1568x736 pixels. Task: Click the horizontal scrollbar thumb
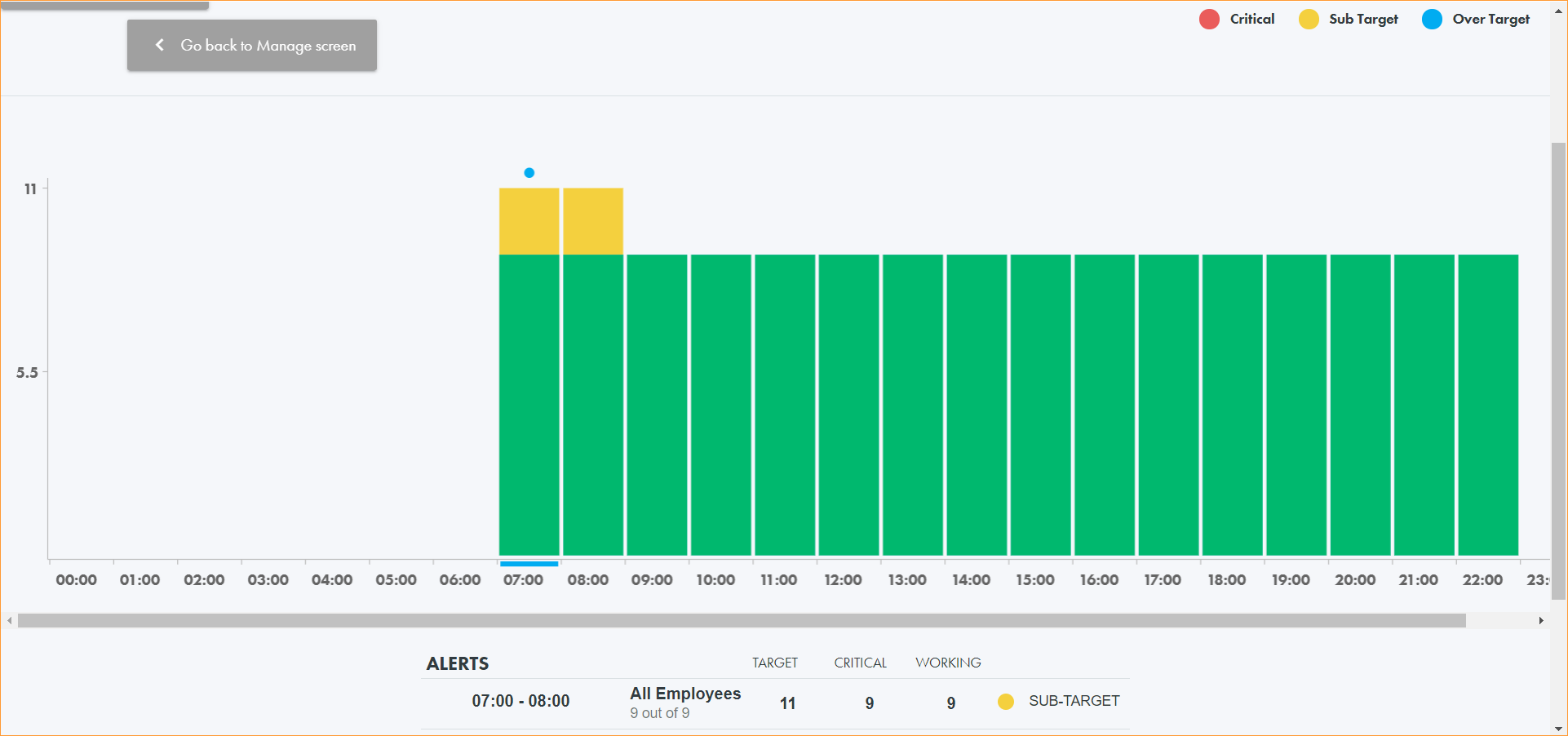pyautogui.click(x=741, y=621)
